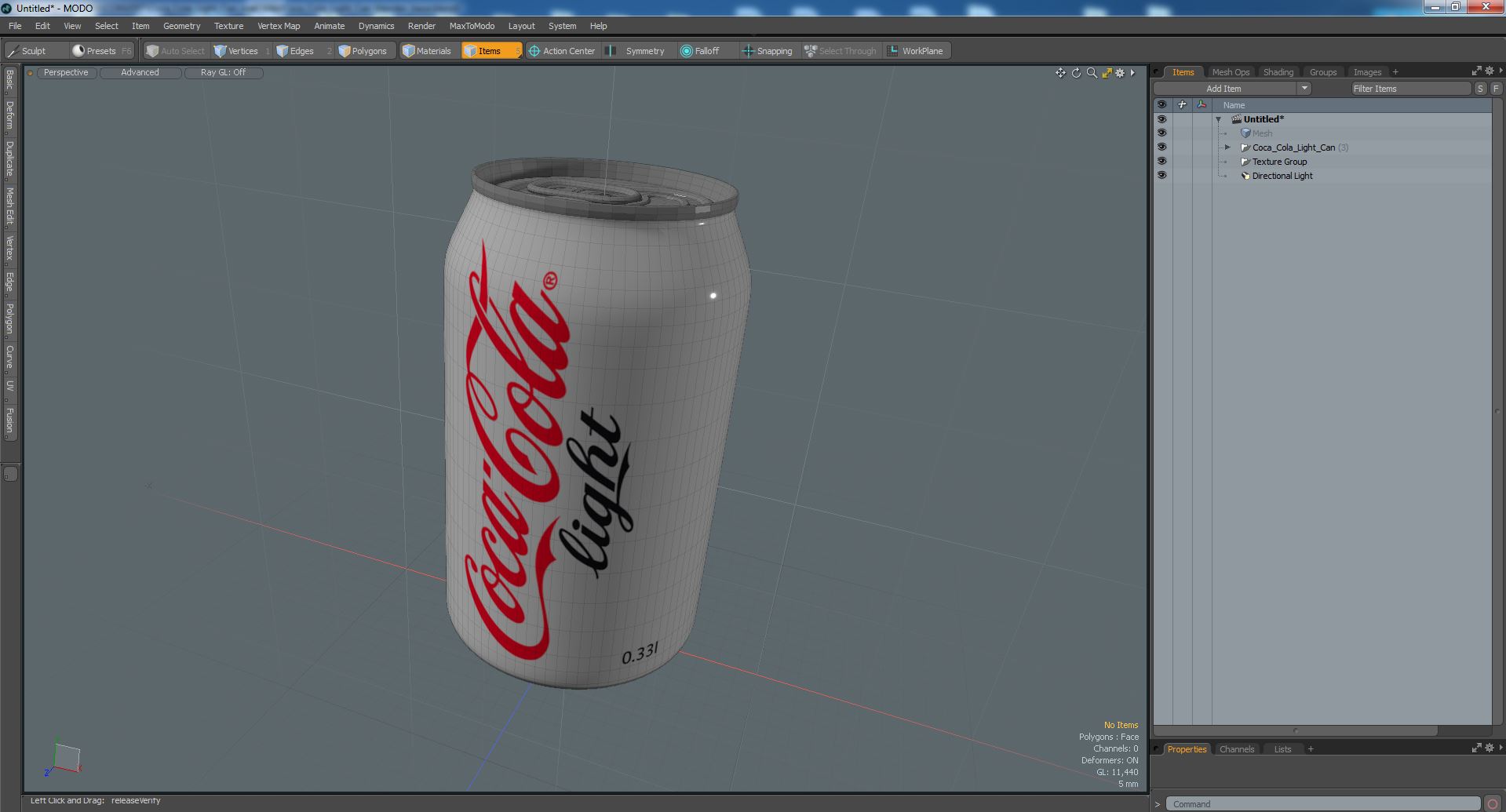Image resolution: width=1506 pixels, height=812 pixels.
Task: Toggle visibility of the Untitled scene
Action: tap(1161, 119)
